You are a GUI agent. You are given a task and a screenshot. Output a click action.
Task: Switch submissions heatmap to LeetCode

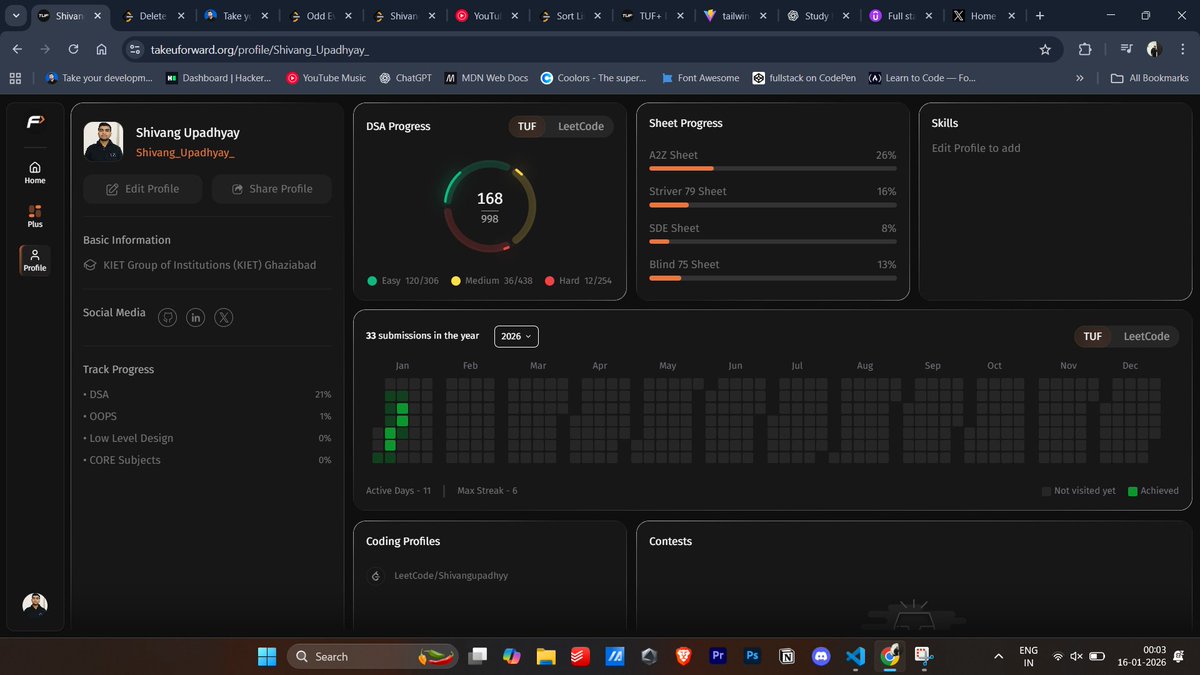click(x=1146, y=337)
